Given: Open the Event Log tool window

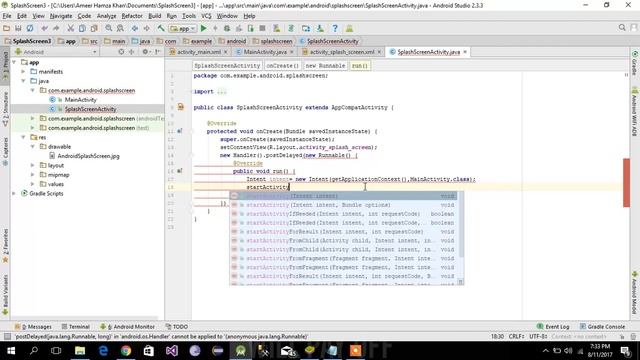Looking at the screenshot, I should click(553, 327).
